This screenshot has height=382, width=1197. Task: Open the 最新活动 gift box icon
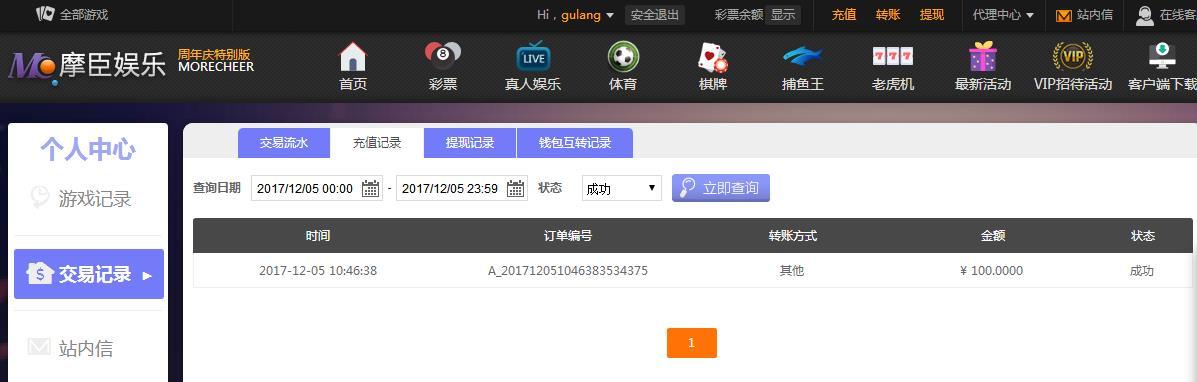point(983,57)
